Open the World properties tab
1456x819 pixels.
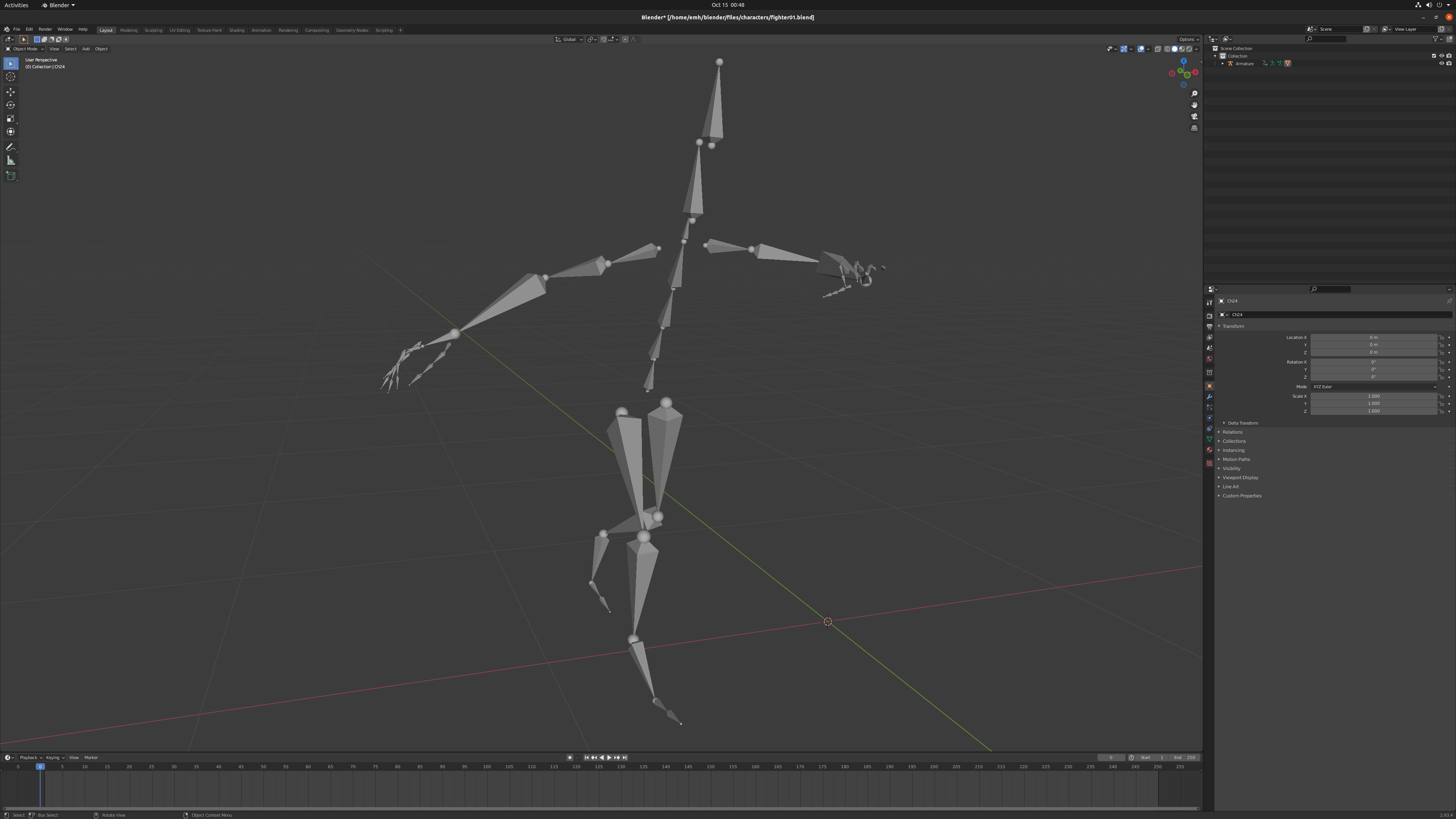coord(1209,359)
